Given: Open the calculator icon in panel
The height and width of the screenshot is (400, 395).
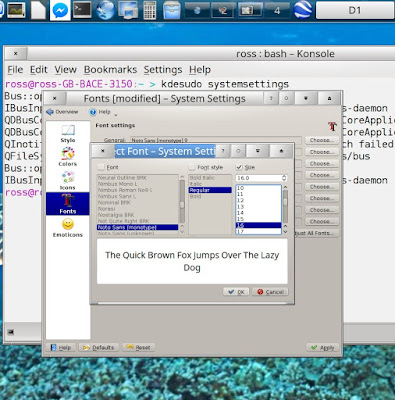Looking at the screenshot, I should coord(150,10).
